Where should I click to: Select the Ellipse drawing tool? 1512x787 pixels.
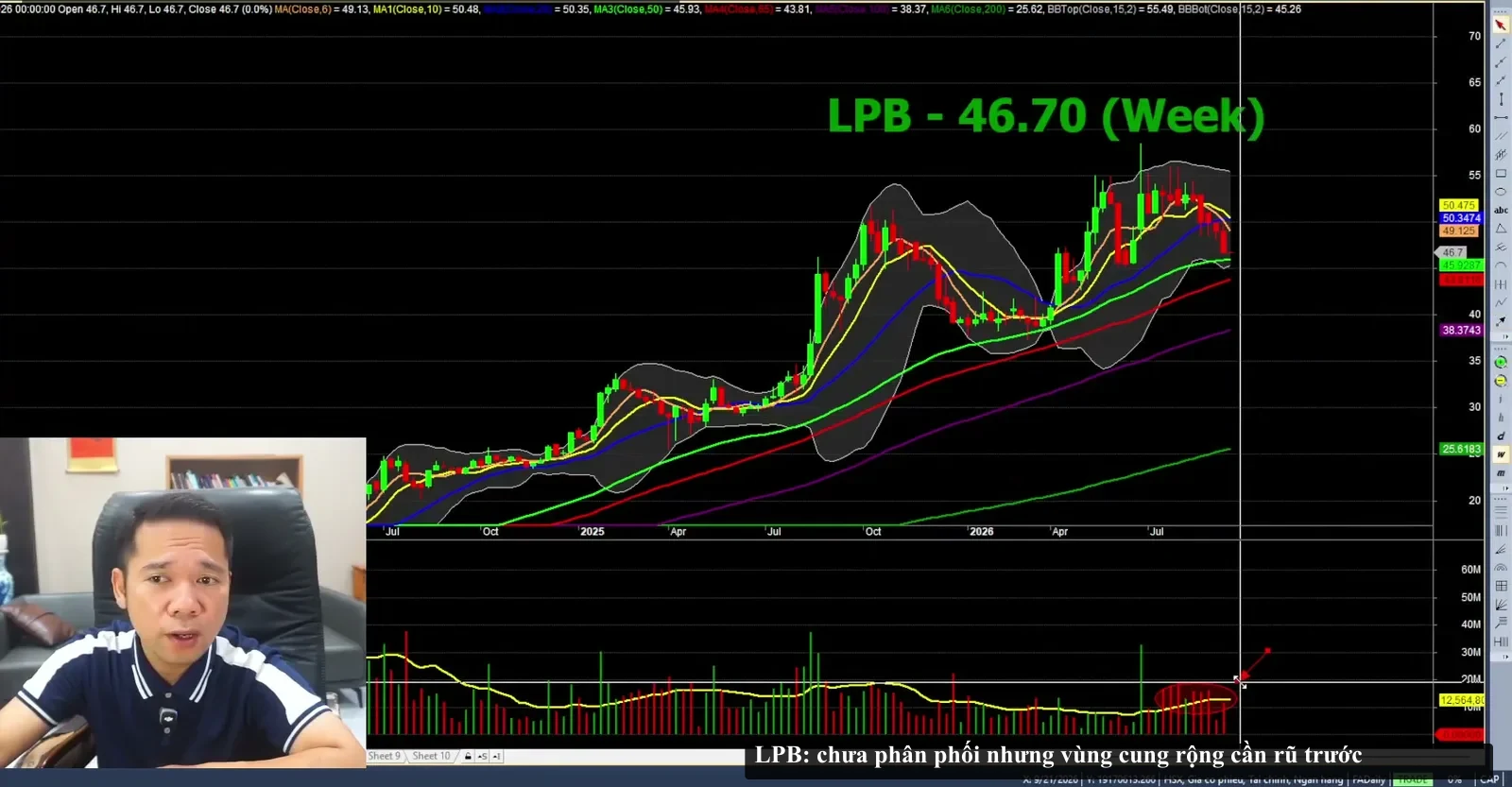(1501, 192)
